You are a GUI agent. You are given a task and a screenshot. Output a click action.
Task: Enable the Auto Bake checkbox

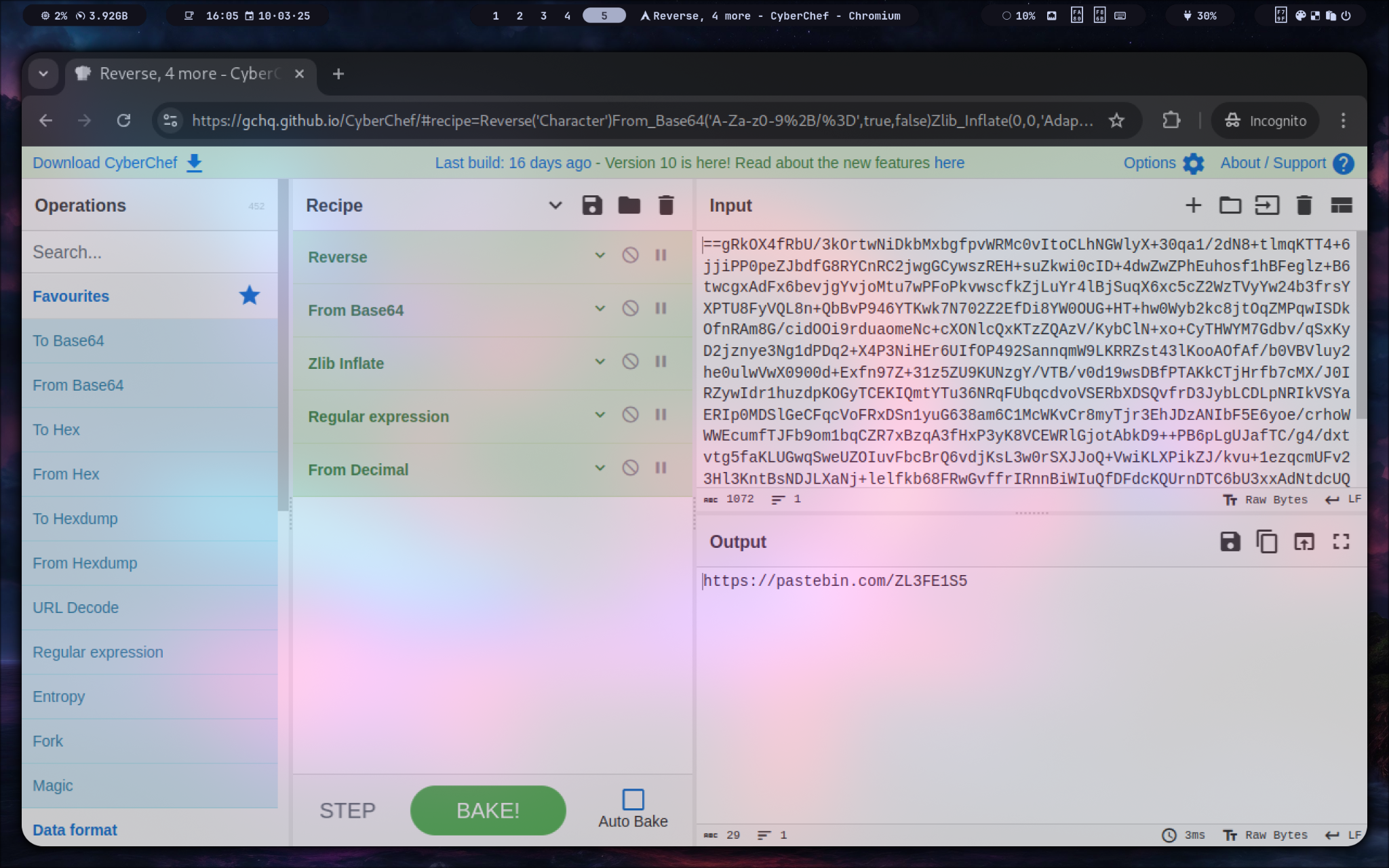pyautogui.click(x=633, y=799)
